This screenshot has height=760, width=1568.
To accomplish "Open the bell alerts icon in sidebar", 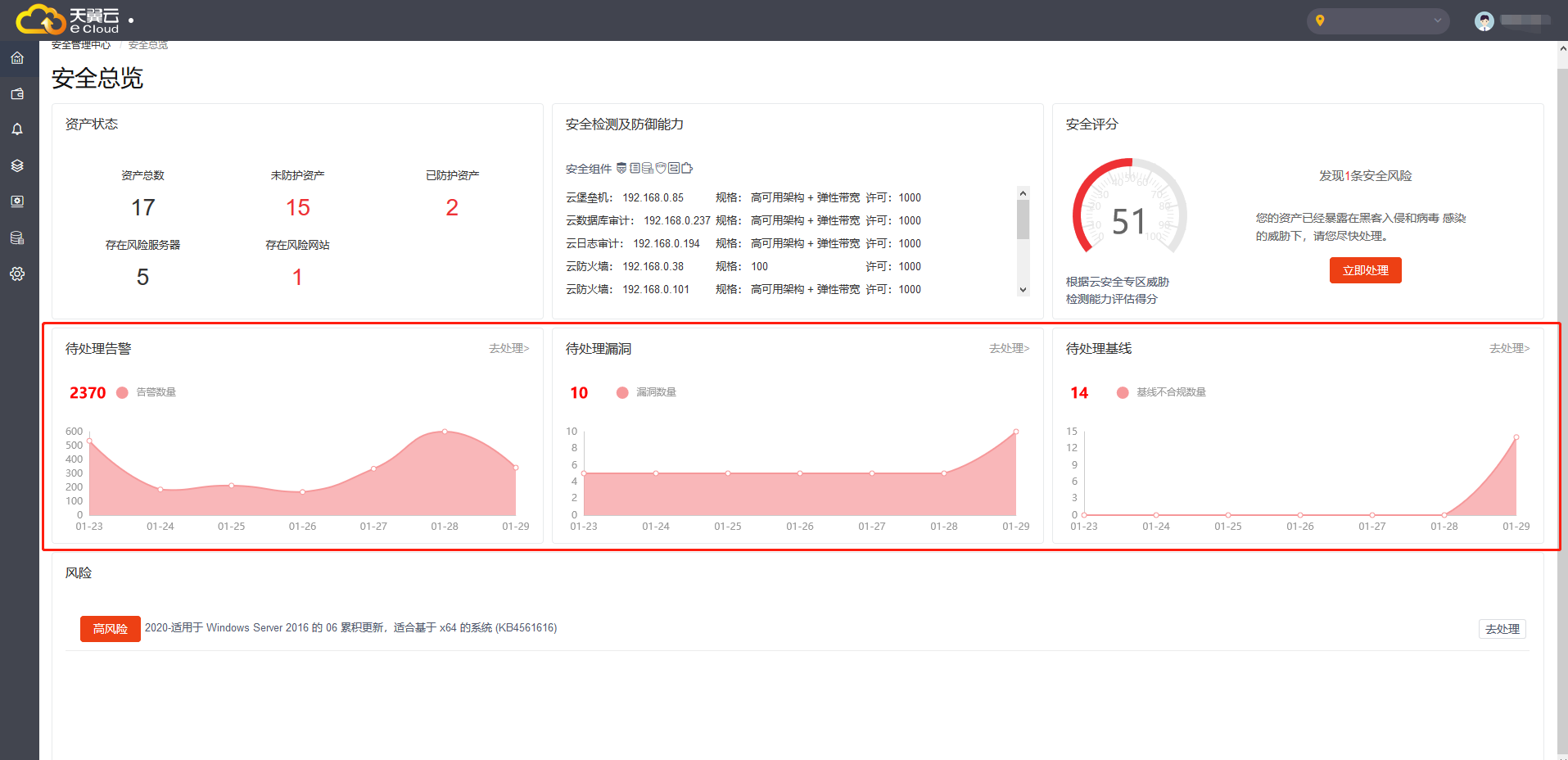I will (x=17, y=129).
